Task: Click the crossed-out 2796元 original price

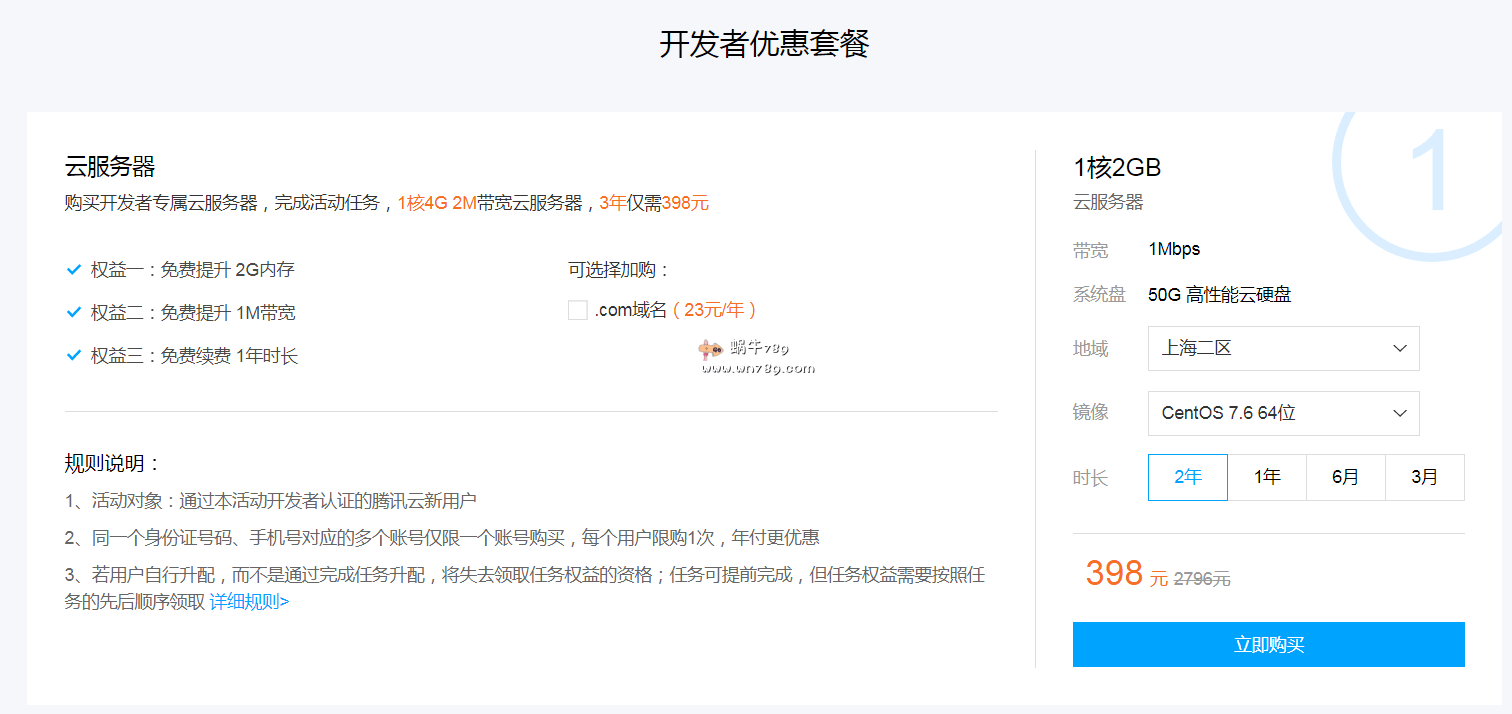Action: [x=1202, y=579]
